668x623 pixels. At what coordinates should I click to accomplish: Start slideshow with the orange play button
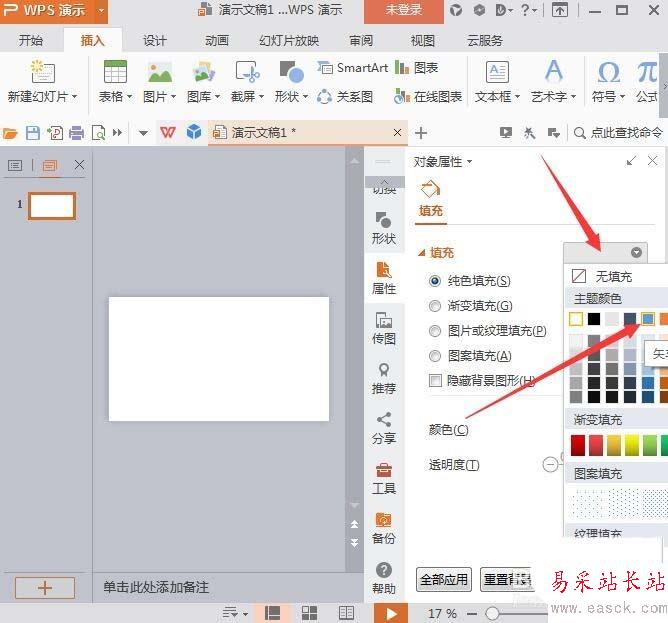coord(390,613)
